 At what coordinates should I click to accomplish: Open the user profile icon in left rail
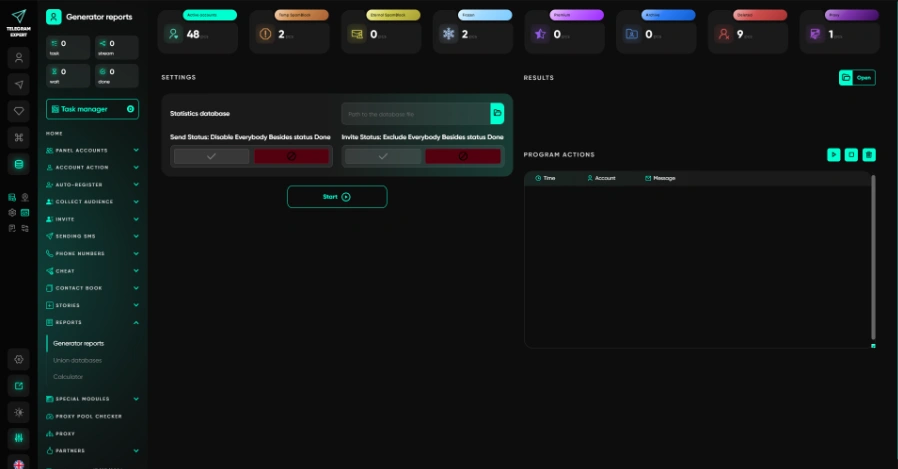19,57
